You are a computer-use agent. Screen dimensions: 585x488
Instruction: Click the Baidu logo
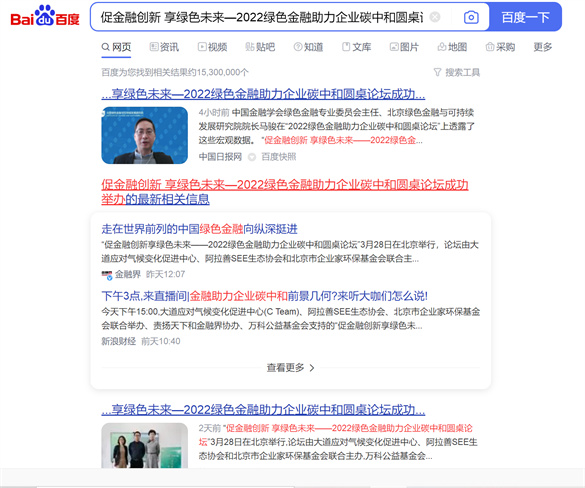45,16
